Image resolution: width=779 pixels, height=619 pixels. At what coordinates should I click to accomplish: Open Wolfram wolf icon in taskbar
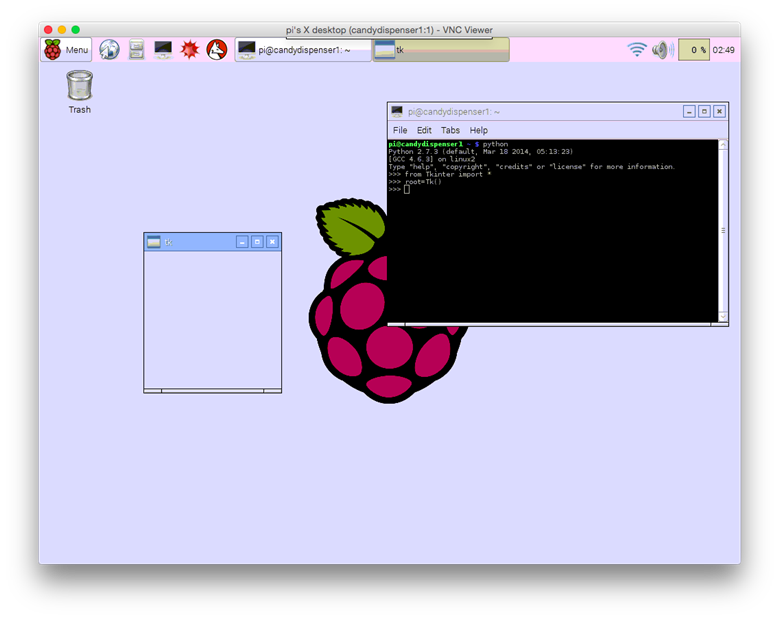click(x=217, y=50)
